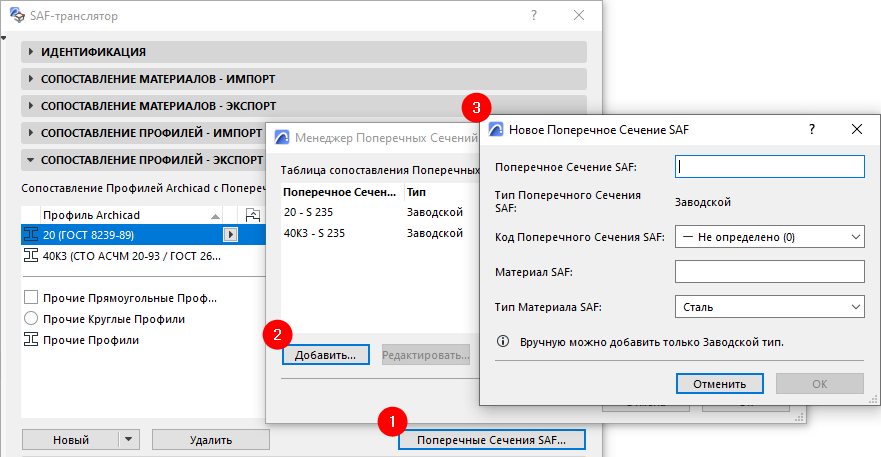Expand СОПОСТАВЛЕНИЕ ПРОФИЛЕЙ - ИМПОРТ section

pyautogui.click(x=143, y=133)
